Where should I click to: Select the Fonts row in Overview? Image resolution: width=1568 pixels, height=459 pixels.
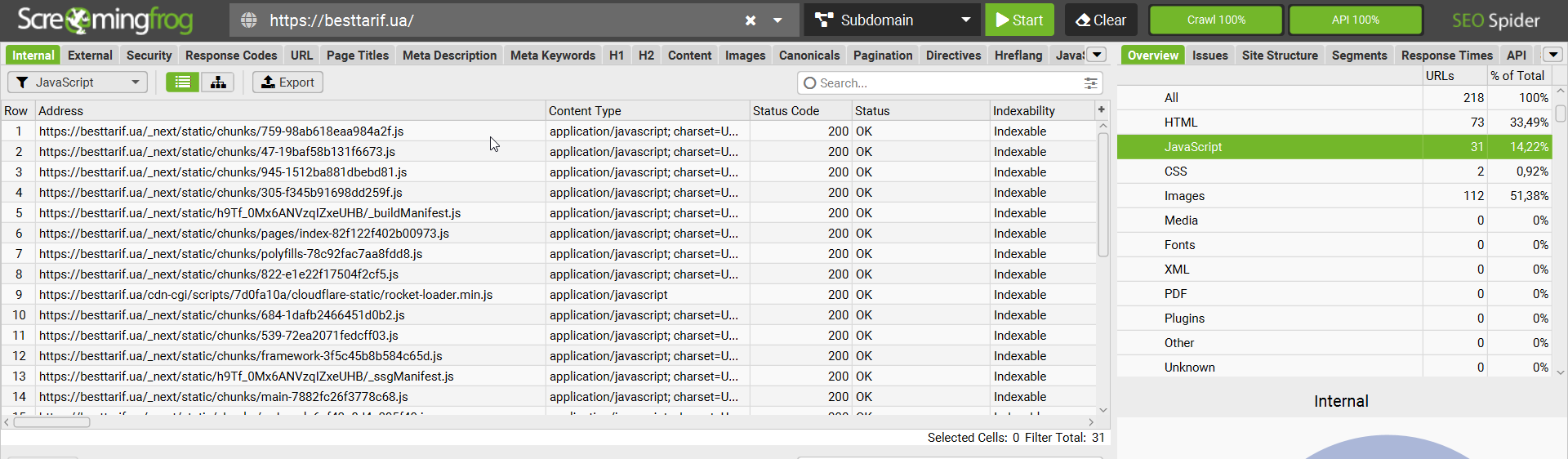click(x=1334, y=245)
